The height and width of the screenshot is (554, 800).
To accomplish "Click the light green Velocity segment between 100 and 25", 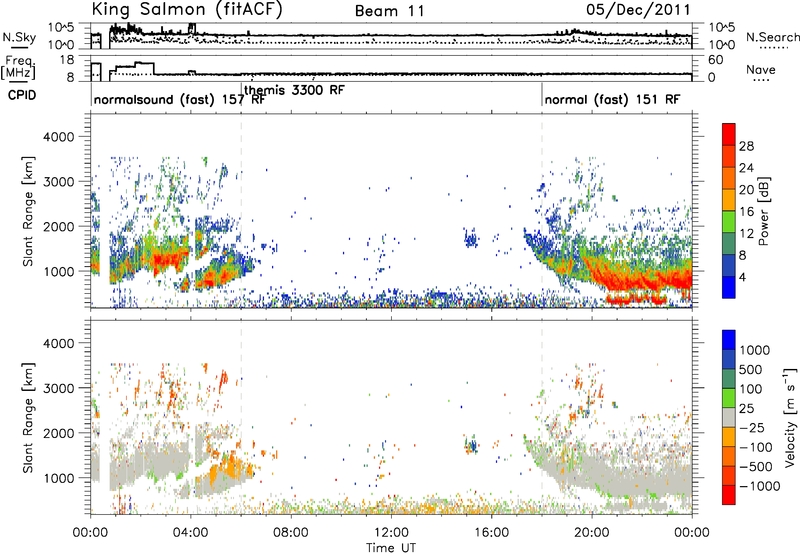I will click(729, 398).
